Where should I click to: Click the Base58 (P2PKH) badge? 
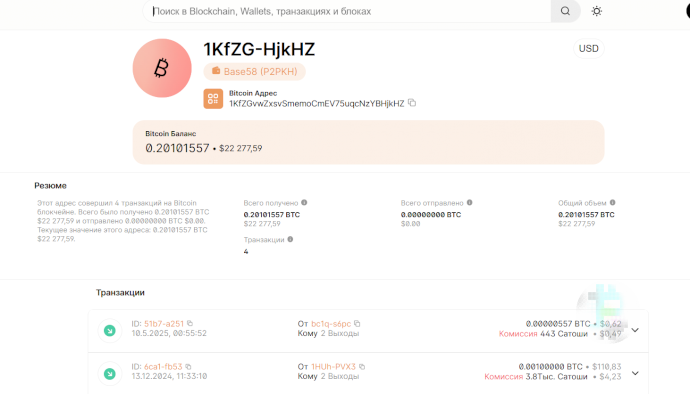pyautogui.click(x=254, y=72)
